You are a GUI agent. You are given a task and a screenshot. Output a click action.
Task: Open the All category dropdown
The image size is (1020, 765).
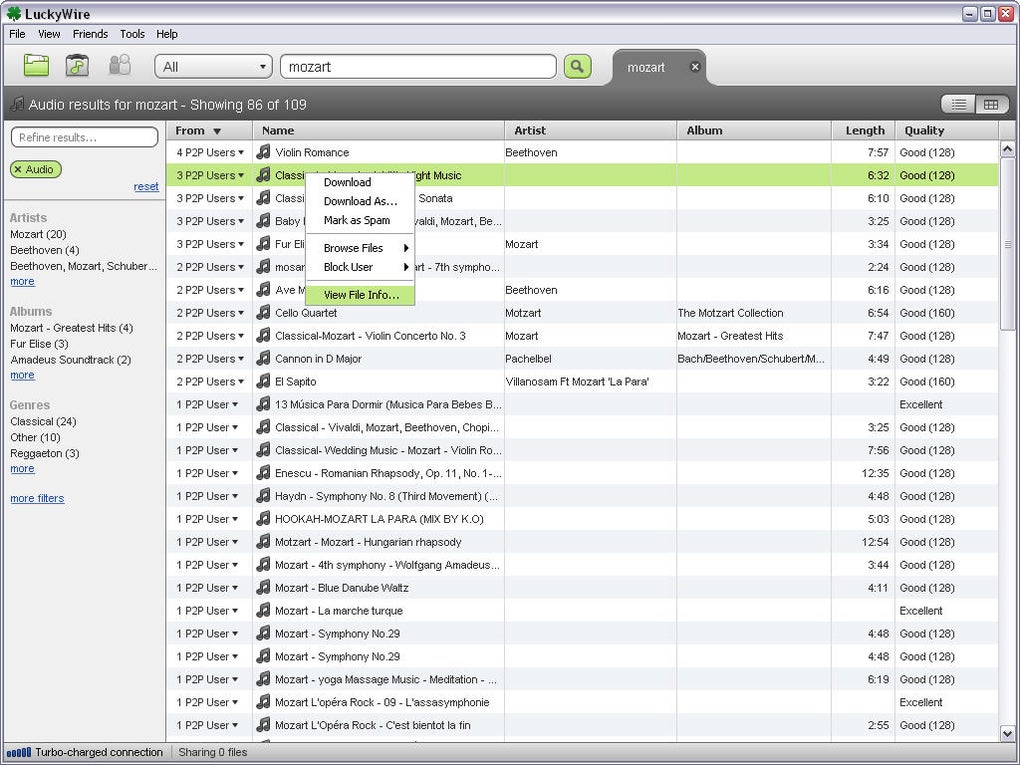(x=213, y=66)
